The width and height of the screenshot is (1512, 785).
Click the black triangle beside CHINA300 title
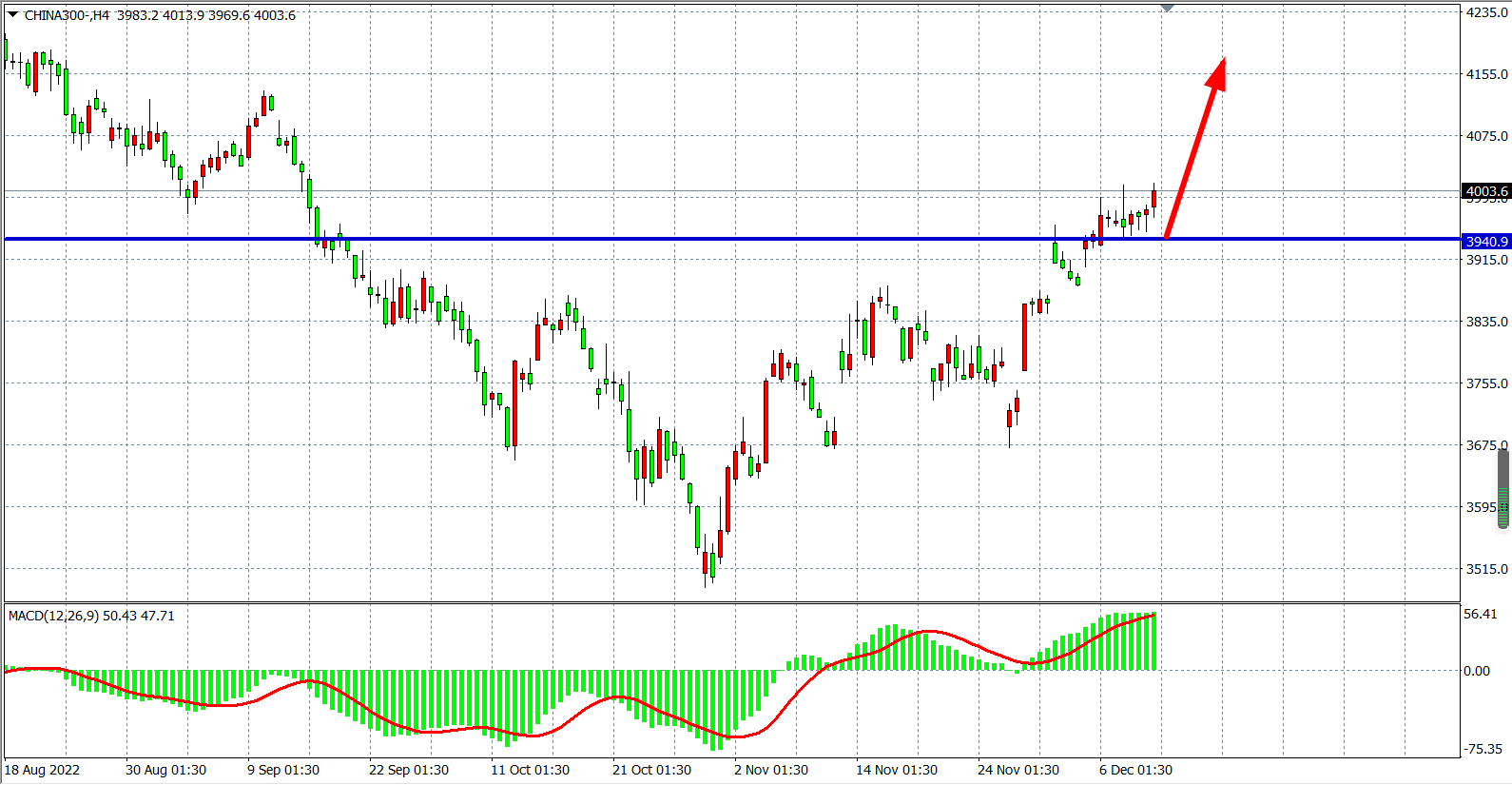[x=12, y=14]
